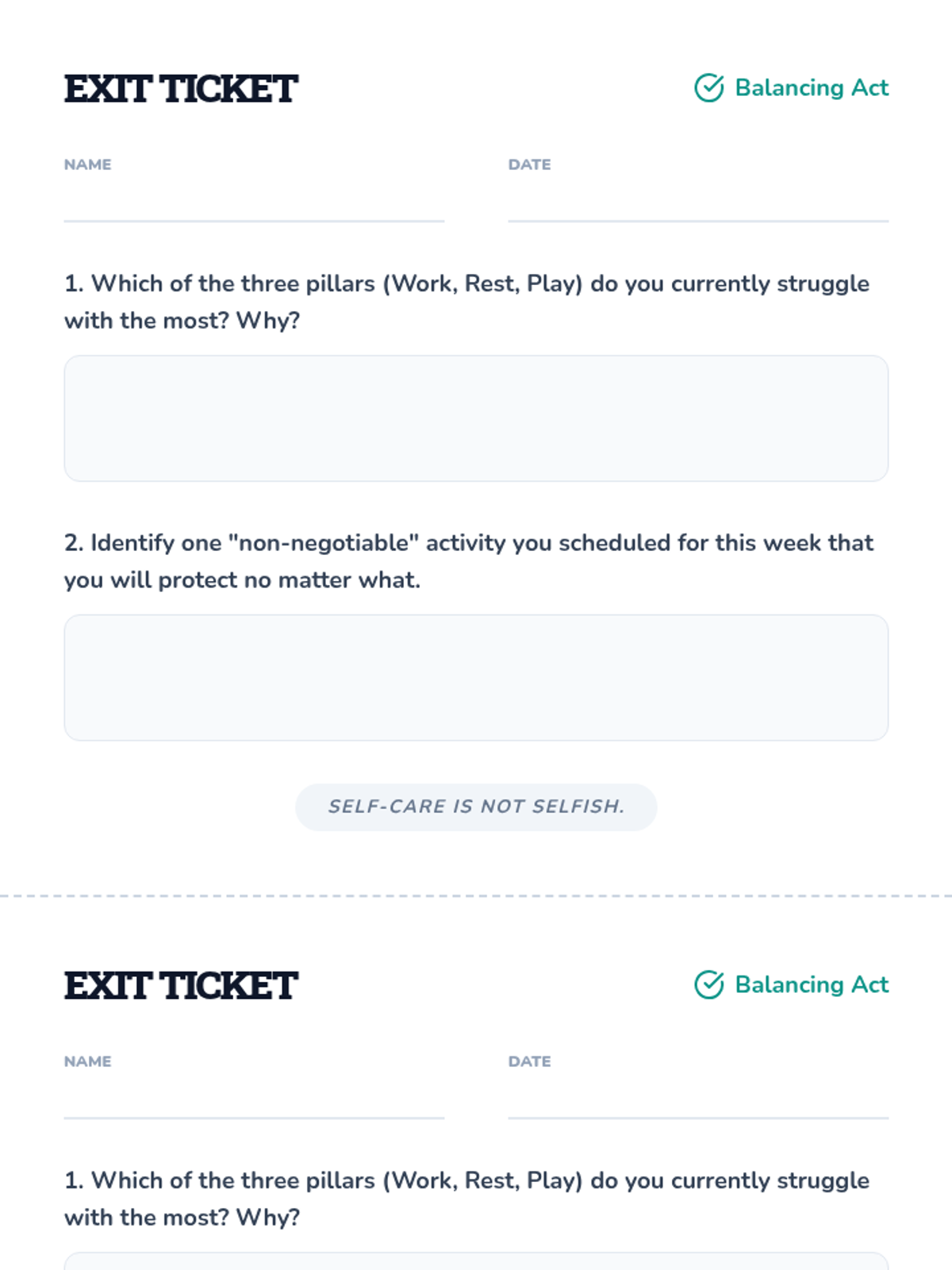Click the answer box under the non-negotiable activity question
This screenshot has height=1270, width=952.
point(476,678)
